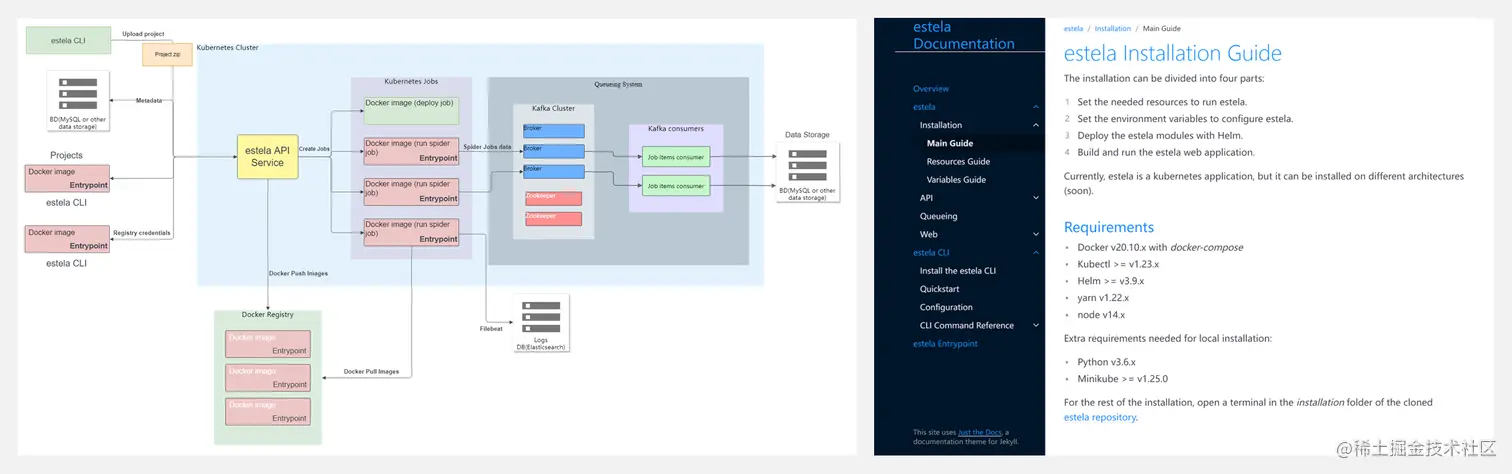Toggle the estela CLI sidebar chevron

coord(1036,253)
